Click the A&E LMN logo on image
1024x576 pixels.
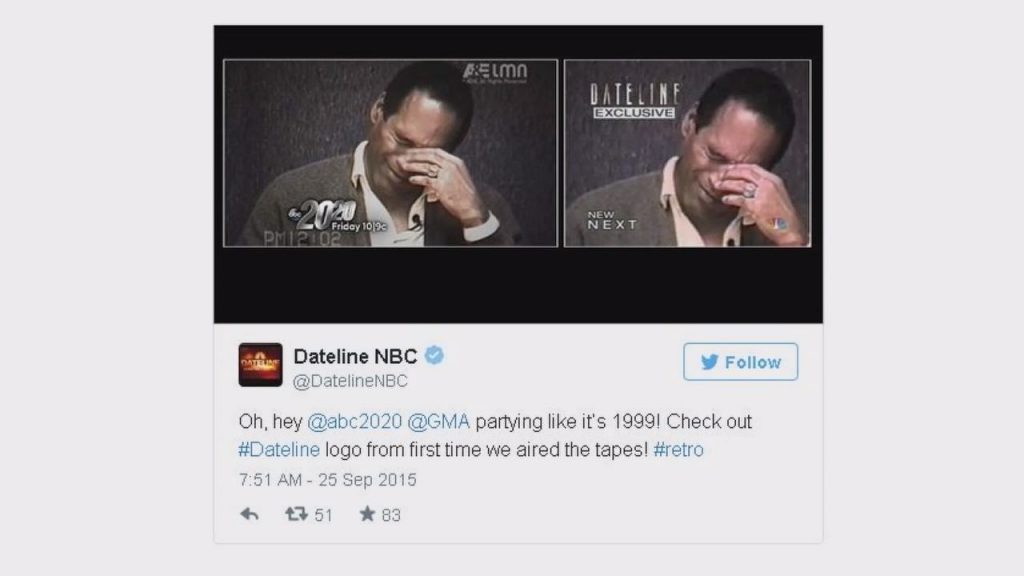tap(496, 72)
